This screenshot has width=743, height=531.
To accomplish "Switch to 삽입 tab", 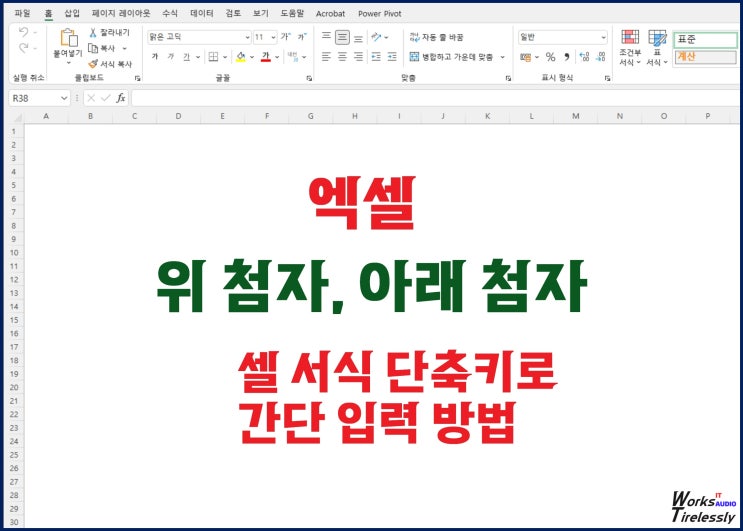I will (72, 13).
